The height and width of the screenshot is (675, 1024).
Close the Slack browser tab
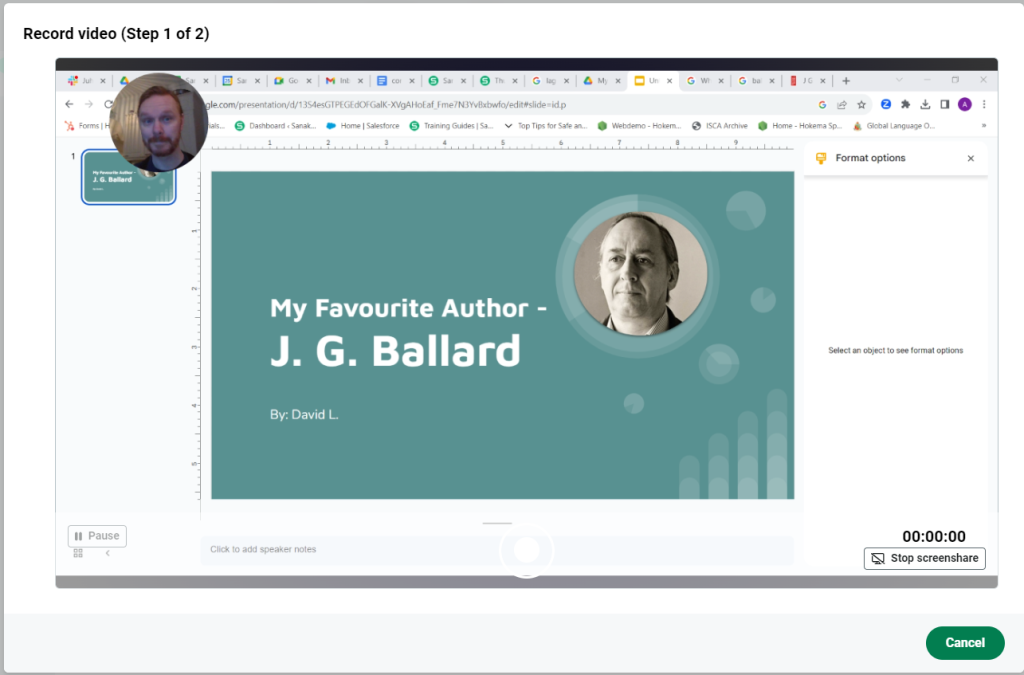tap(103, 81)
